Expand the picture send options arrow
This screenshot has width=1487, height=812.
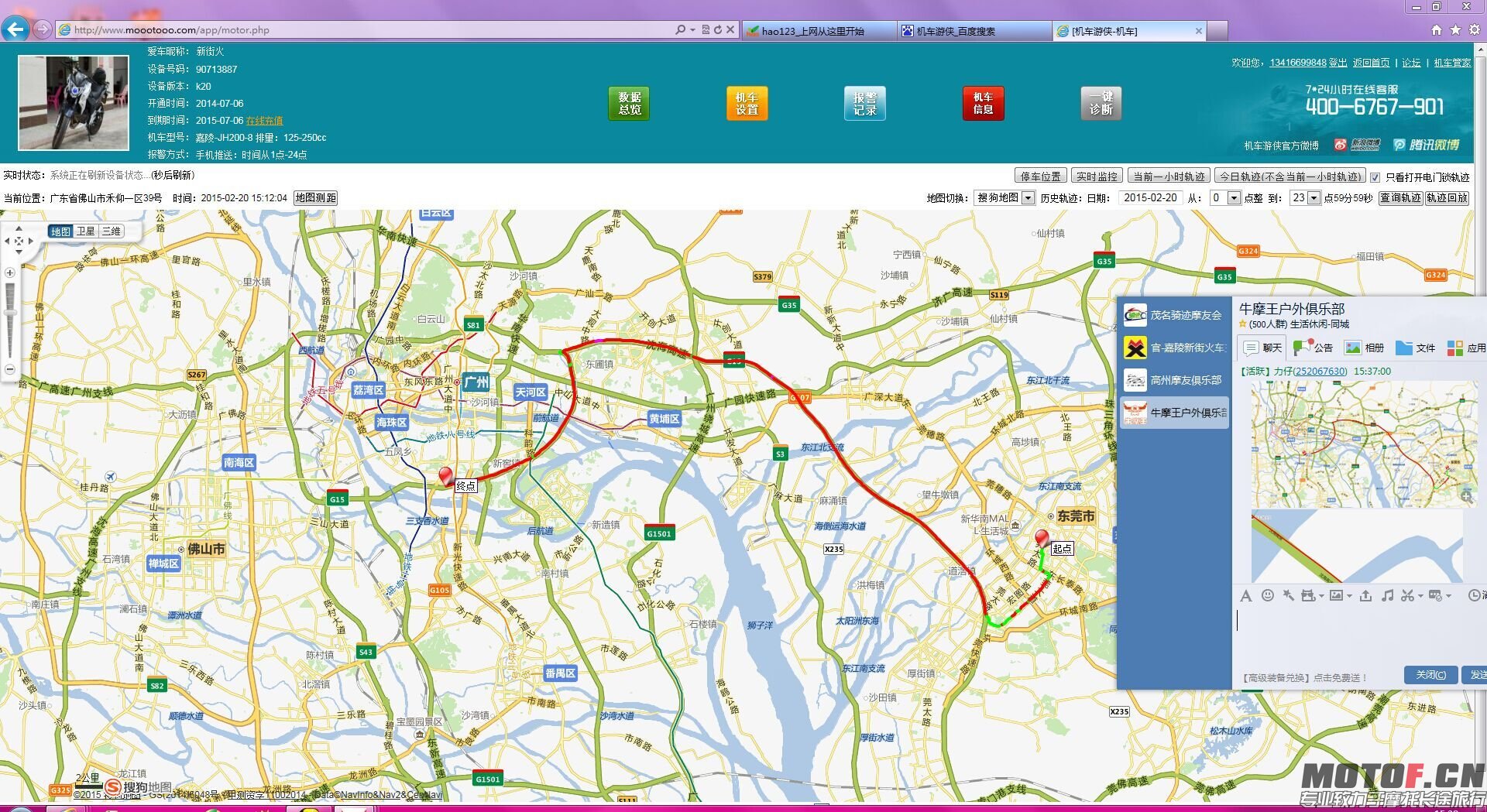pos(1349,596)
